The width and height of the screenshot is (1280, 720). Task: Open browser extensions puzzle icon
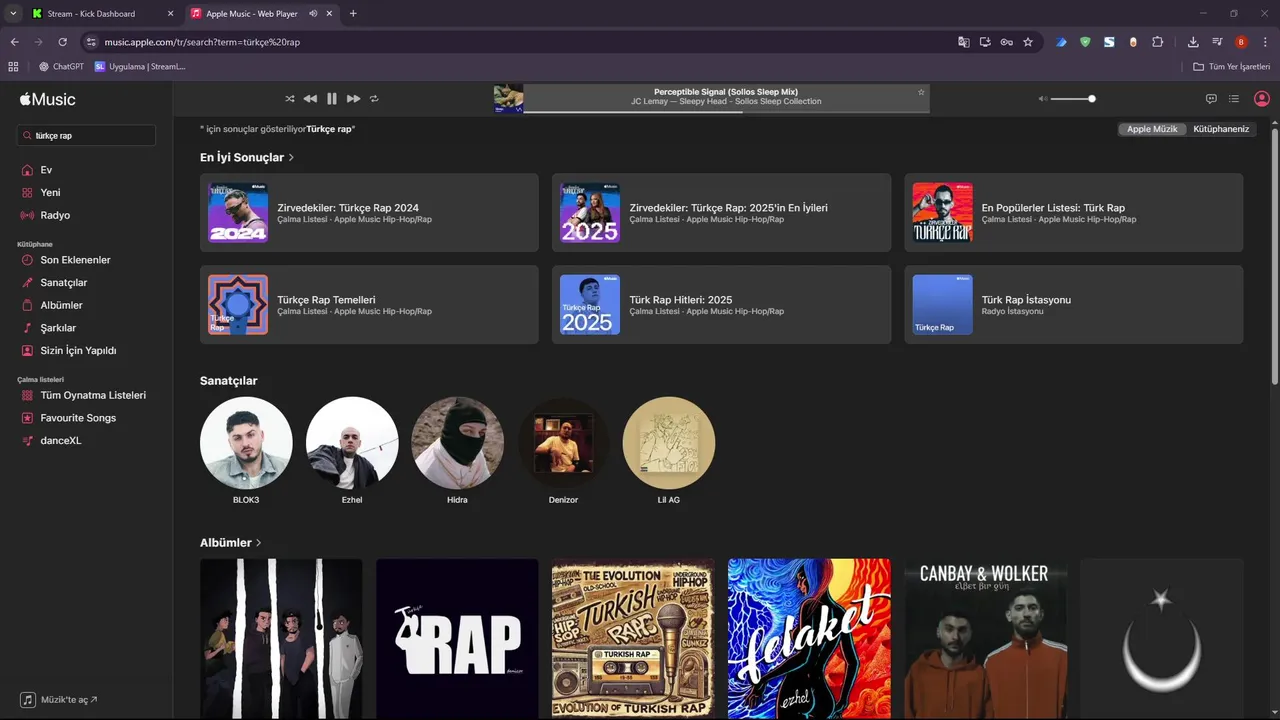click(1158, 42)
